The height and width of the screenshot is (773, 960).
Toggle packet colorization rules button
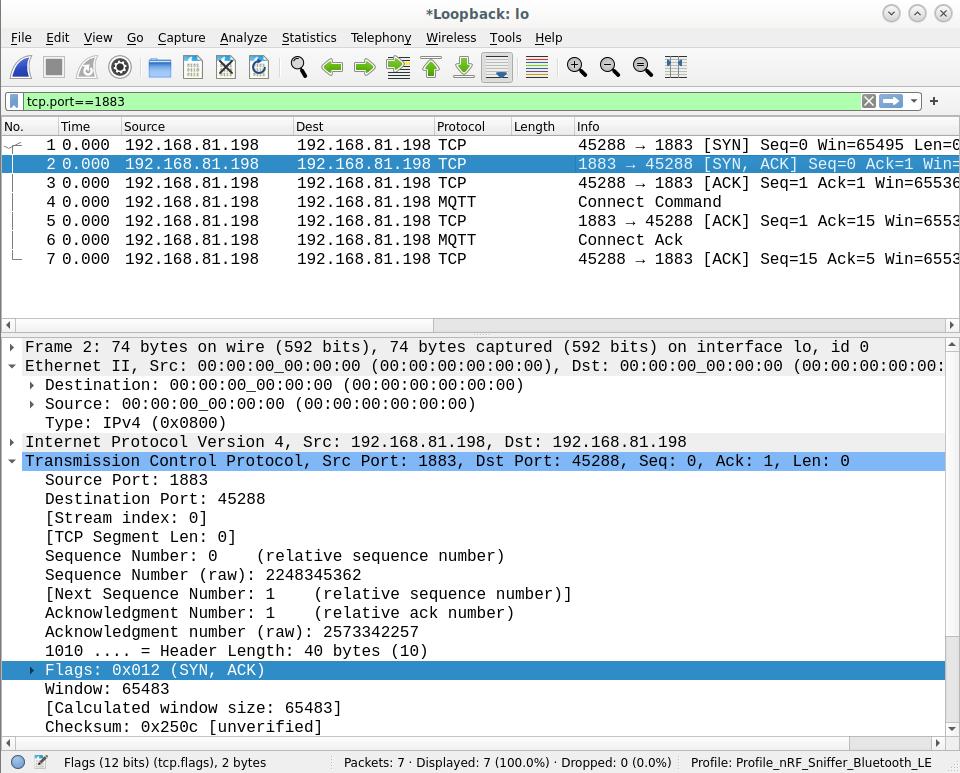point(536,67)
